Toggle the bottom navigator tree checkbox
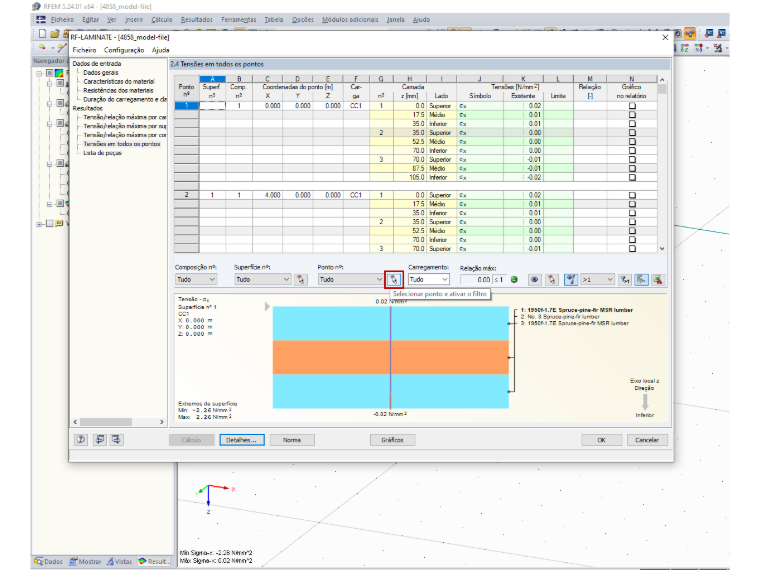 coord(49,223)
